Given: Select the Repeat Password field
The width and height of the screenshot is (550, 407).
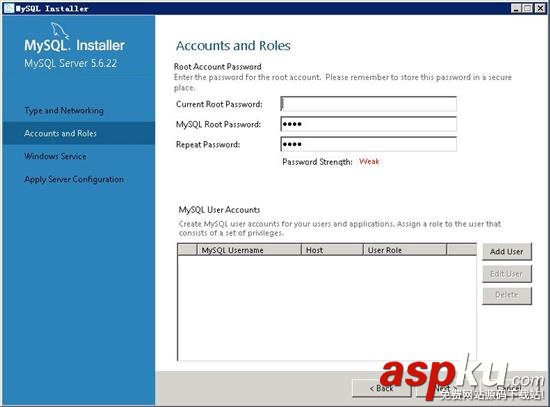Looking at the screenshot, I should click(x=369, y=144).
